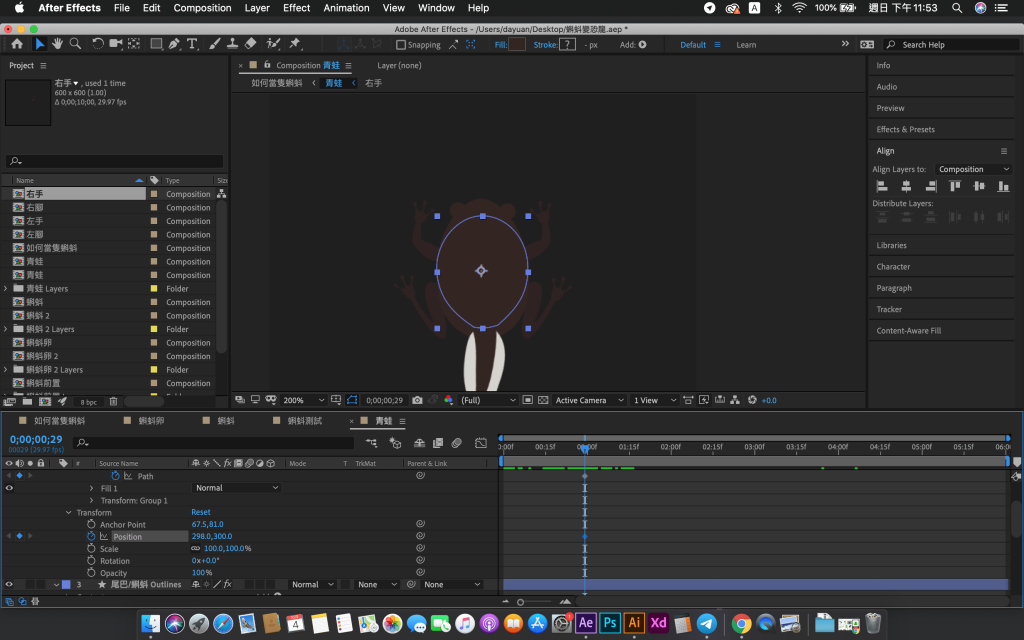Viewport: 1024px width, 640px height.
Task: Click the Position stopwatch icon
Action: (x=91, y=537)
